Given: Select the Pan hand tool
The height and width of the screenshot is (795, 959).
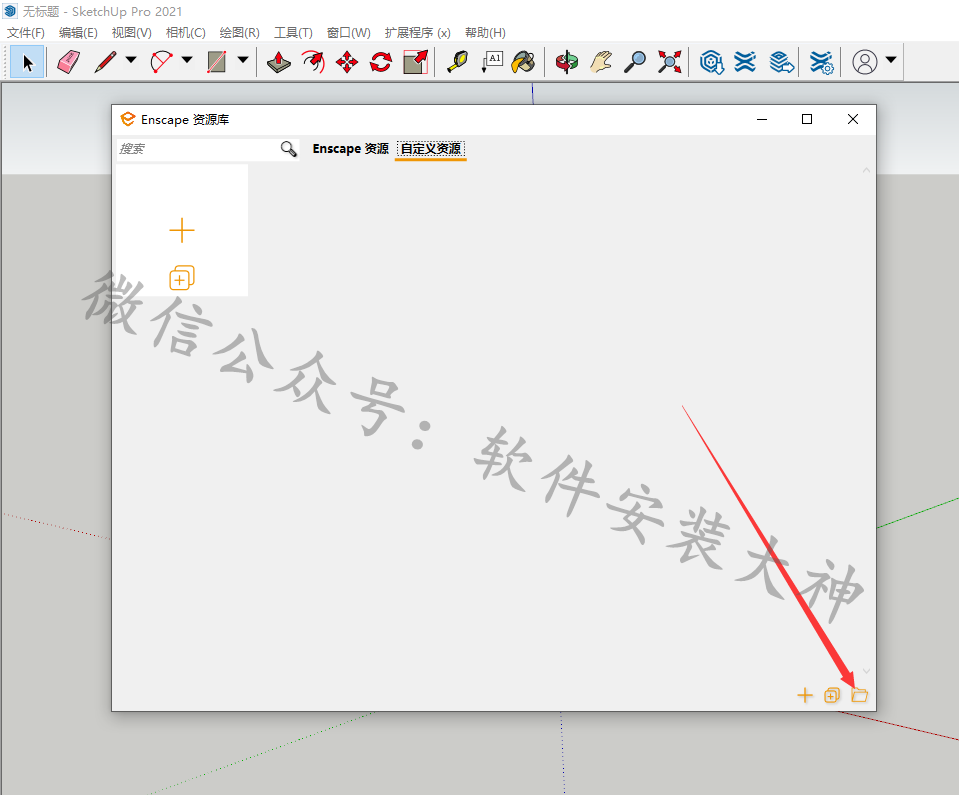Looking at the screenshot, I should click(601, 62).
